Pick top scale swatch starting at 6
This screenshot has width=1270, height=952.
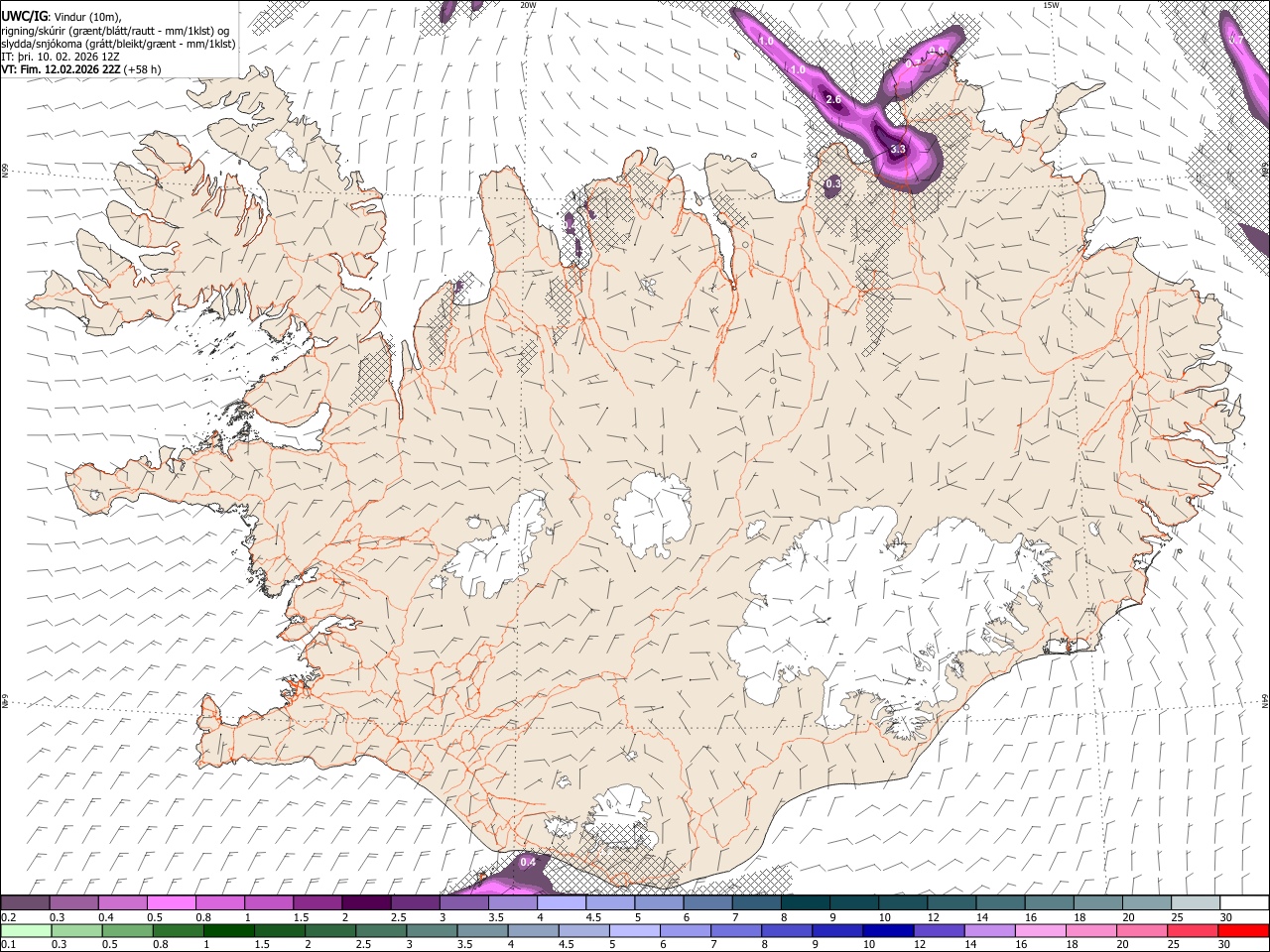pos(709,903)
